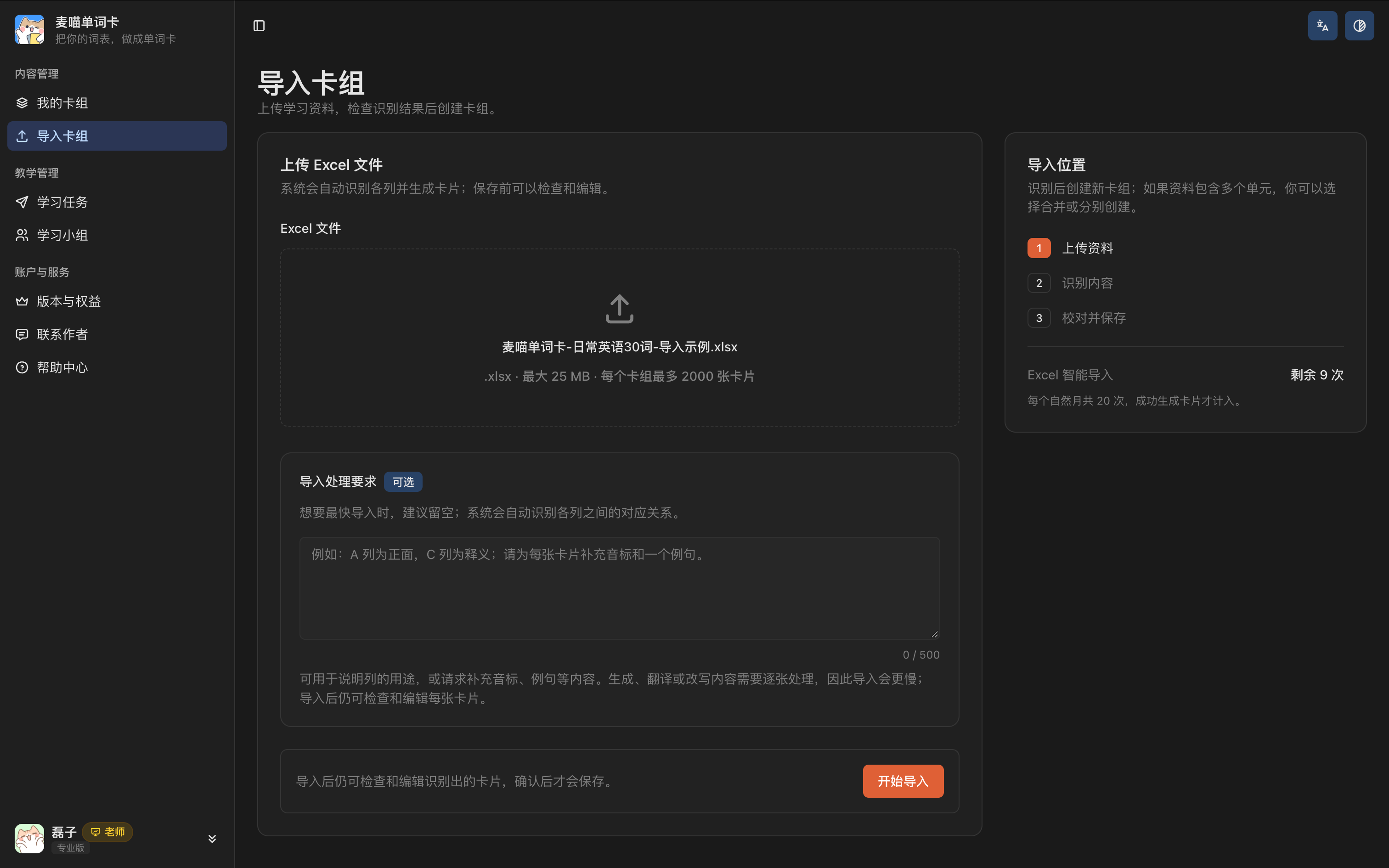Click the 0 / 500 character counter

(x=920, y=655)
